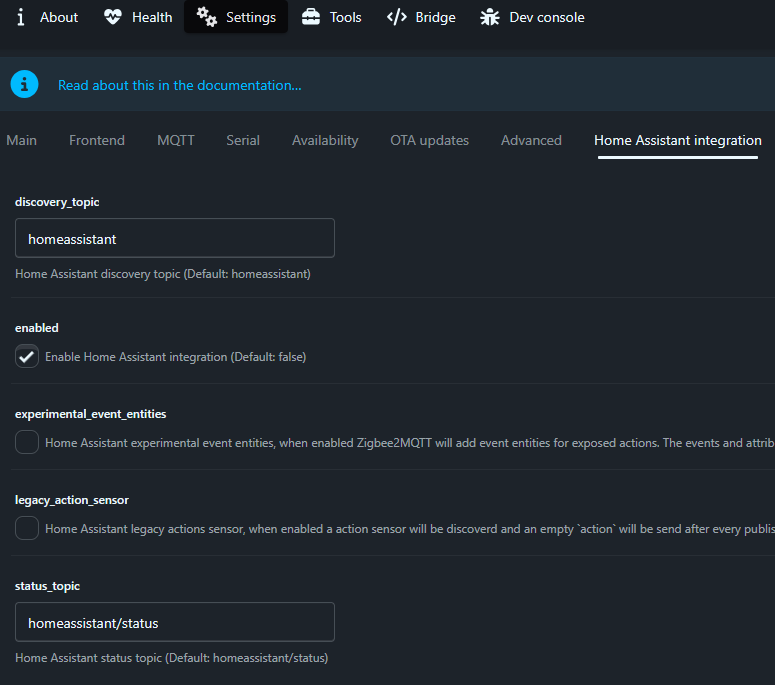This screenshot has height=685, width=775.
Task: Go to the Advanced tab
Action: tap(531, 140)
